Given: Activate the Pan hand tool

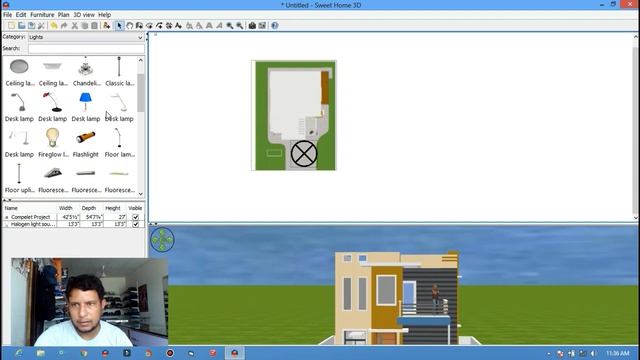Looking at the screenshot, I should click(x=129, y=26).
